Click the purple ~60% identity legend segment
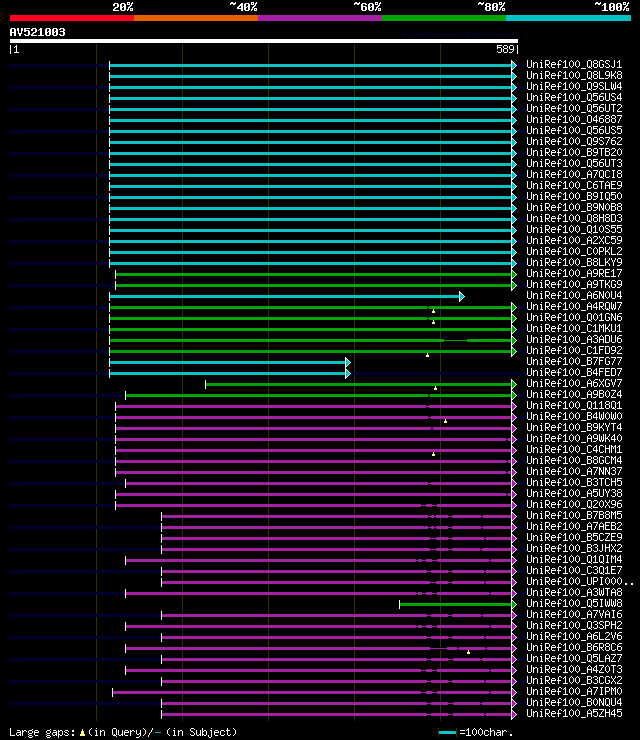Image resolution: width=640 pixels, height=740 pixels. click(x=320, y=18)
